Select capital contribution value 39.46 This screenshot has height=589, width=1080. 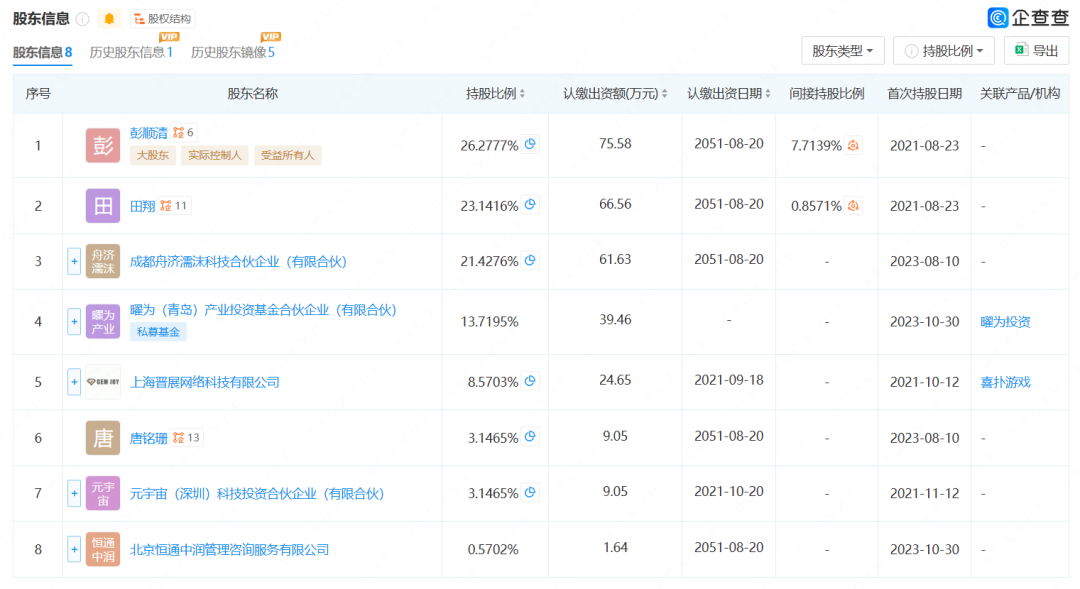pyautogui.click(x=615, y=320)
